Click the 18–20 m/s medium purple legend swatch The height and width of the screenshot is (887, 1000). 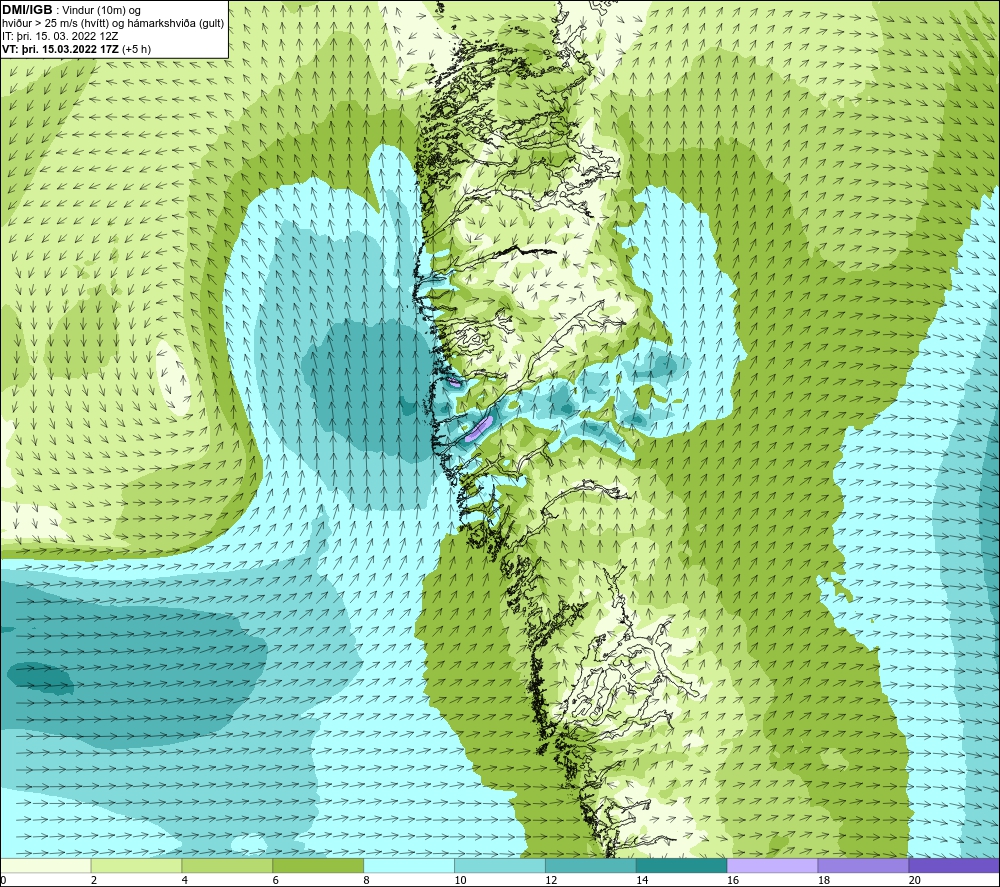tap(863, 865)
